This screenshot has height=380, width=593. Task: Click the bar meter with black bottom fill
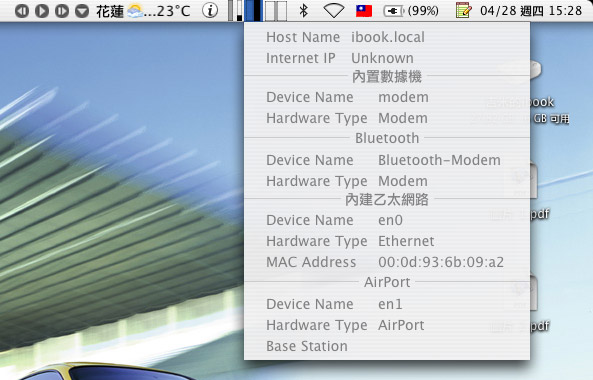coord(239,11)
